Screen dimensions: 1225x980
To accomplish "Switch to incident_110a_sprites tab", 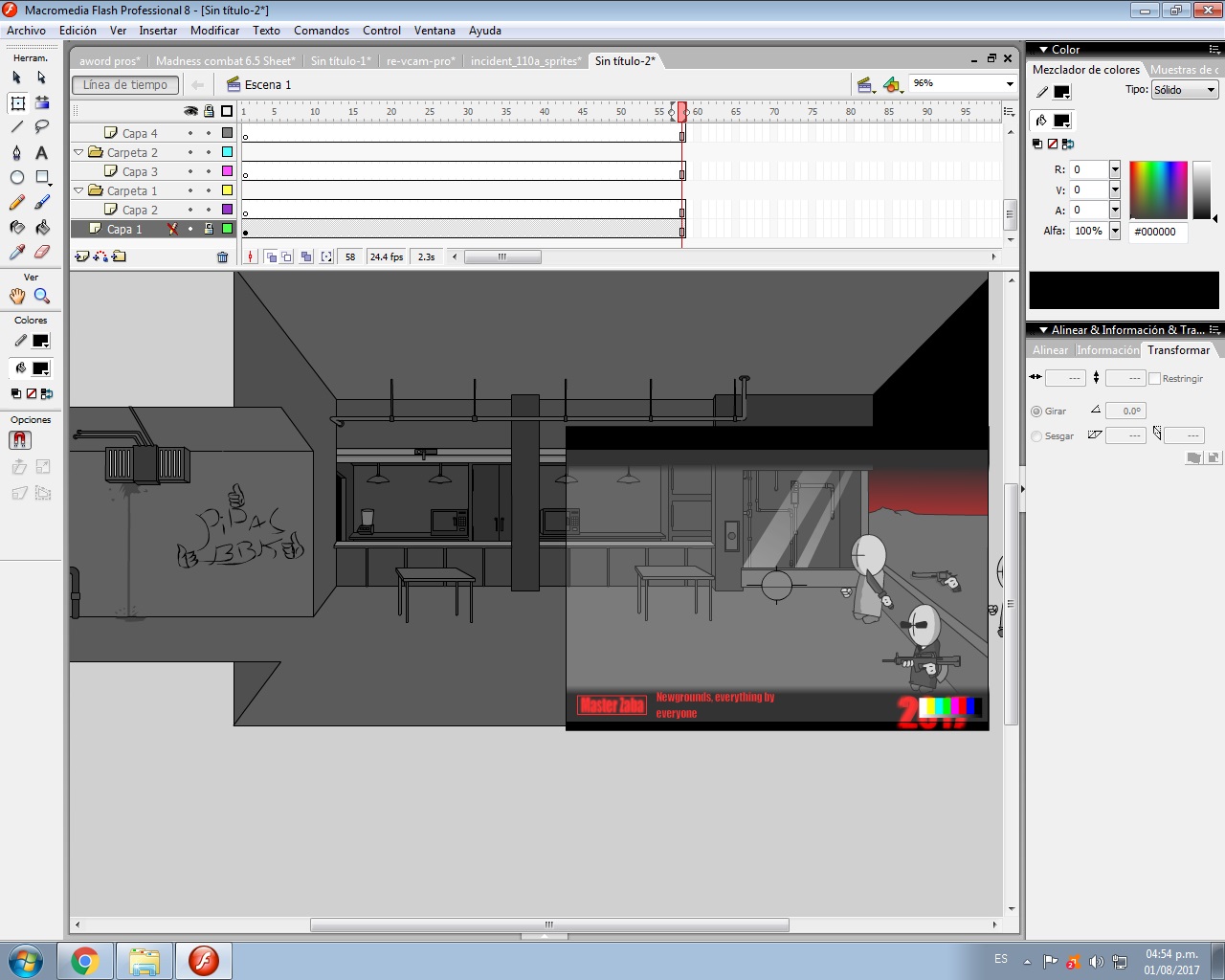I will [x=524, y=60].
